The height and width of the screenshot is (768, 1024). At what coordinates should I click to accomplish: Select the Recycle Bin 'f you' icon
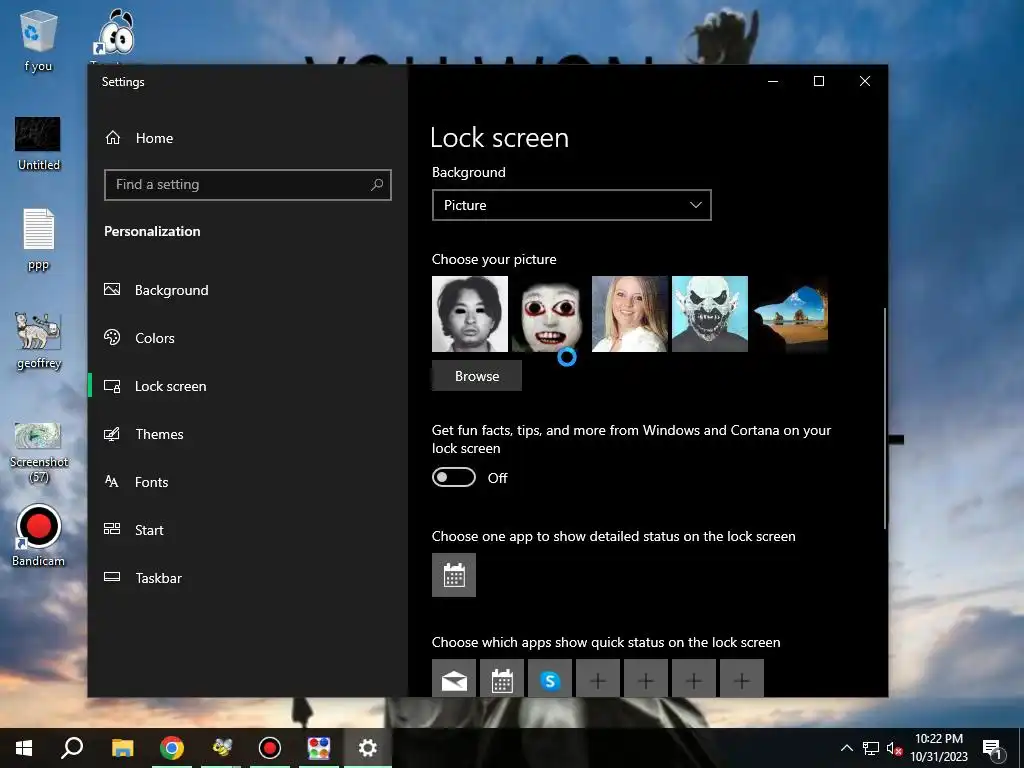tap(39, 40)
